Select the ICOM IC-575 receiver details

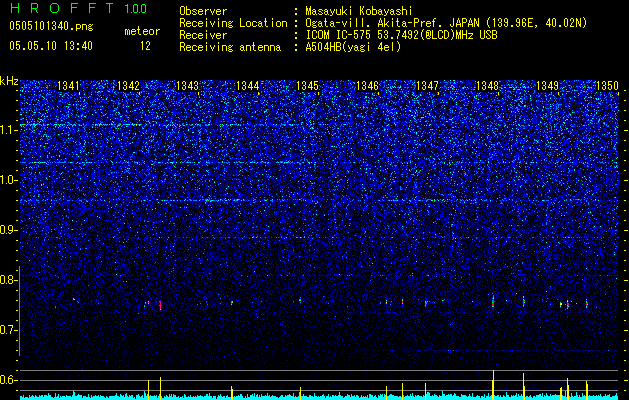pyautogui.click(x=401, y=35)
